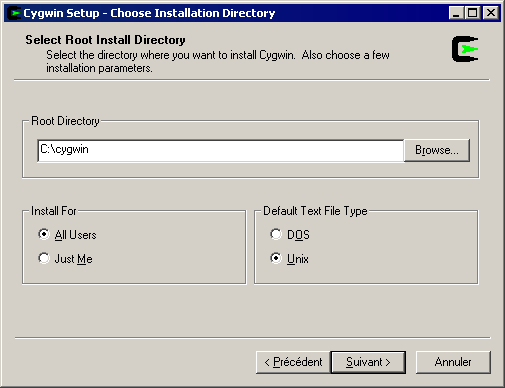The image size is (505, 388).
Task: Minimize the Cygwin Setup window
Action: 456,13
